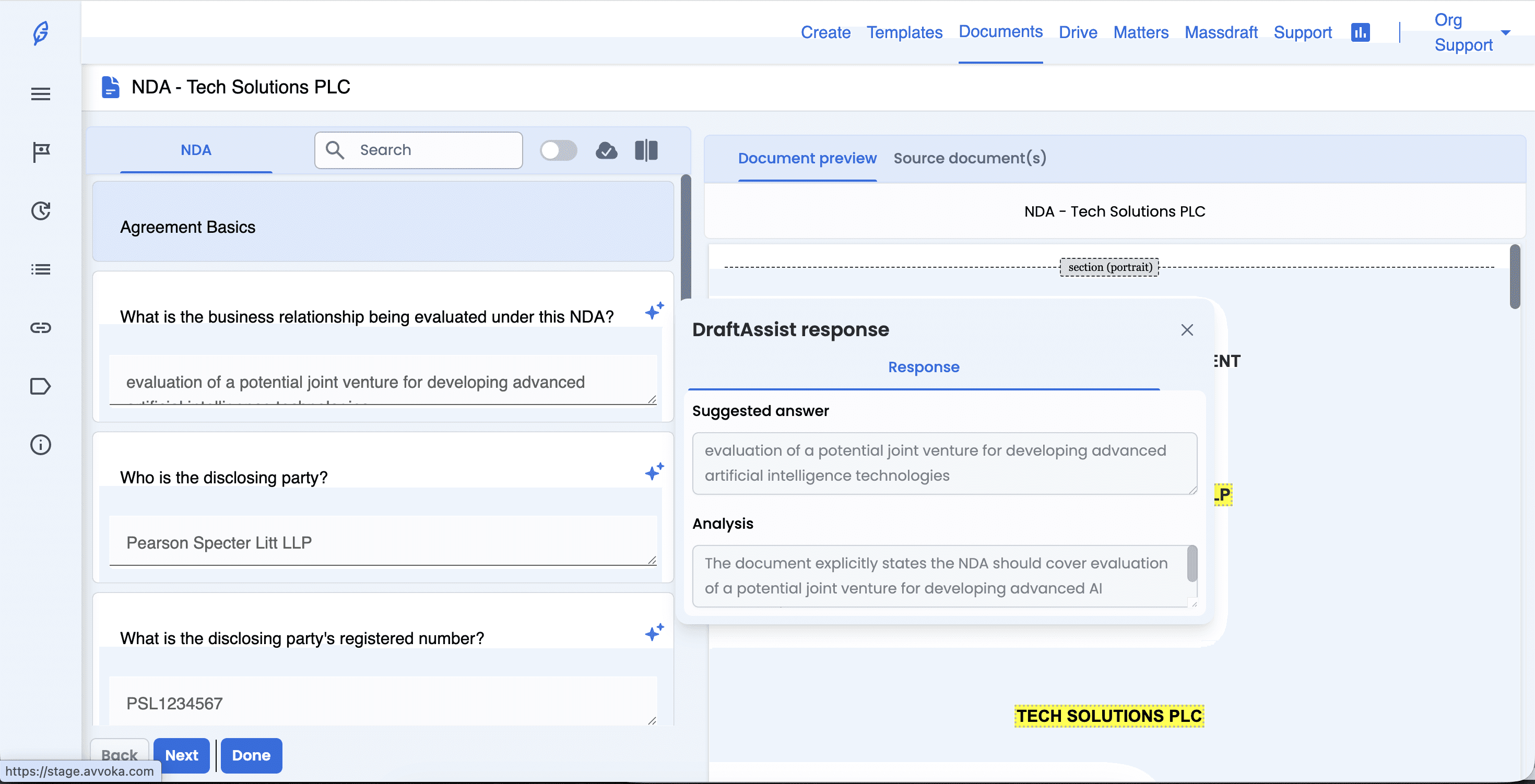Close the DraftAssist response panel
This screenshot has height=784, width=1535.
click(1186, 330)
